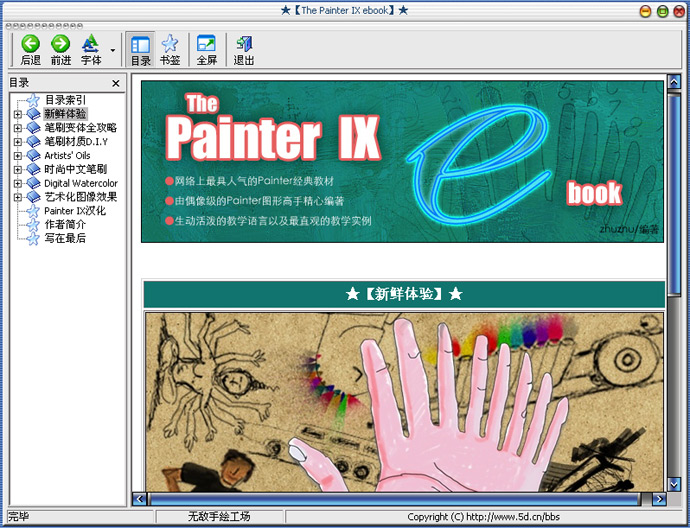Open the 字体 font tool
Screen dimensions: 690x528
(91, 50)
